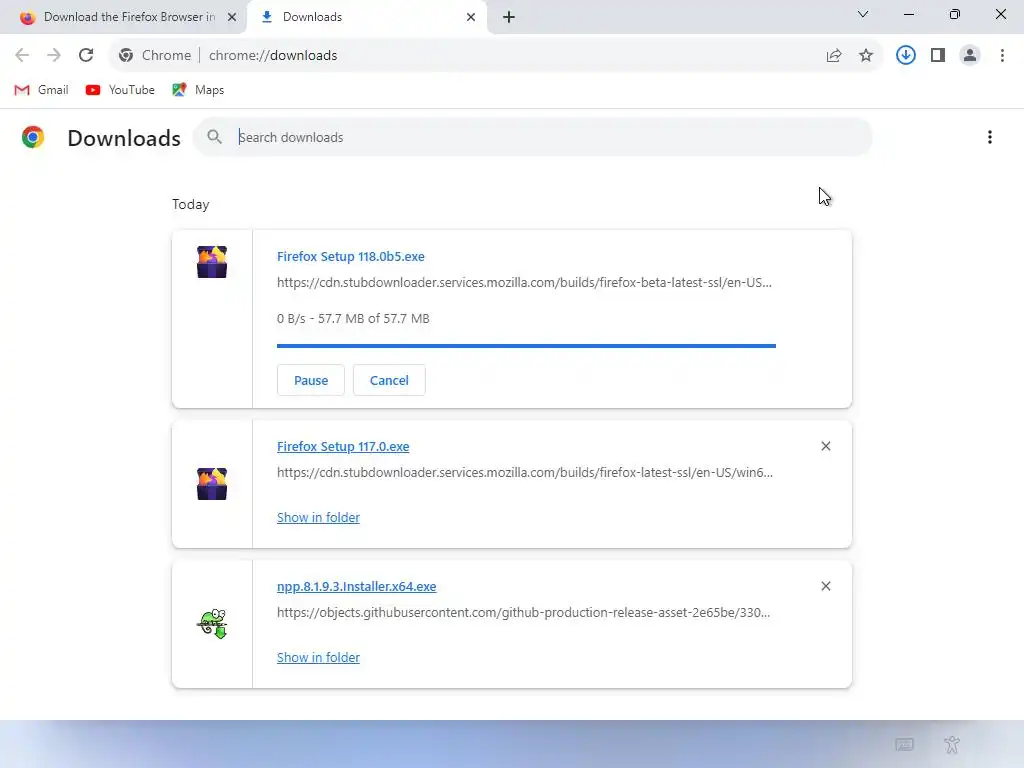This screenshot has width=1024, height=768.
Task: Click the Firefox download progress bar
Action: tap(526, 345)
